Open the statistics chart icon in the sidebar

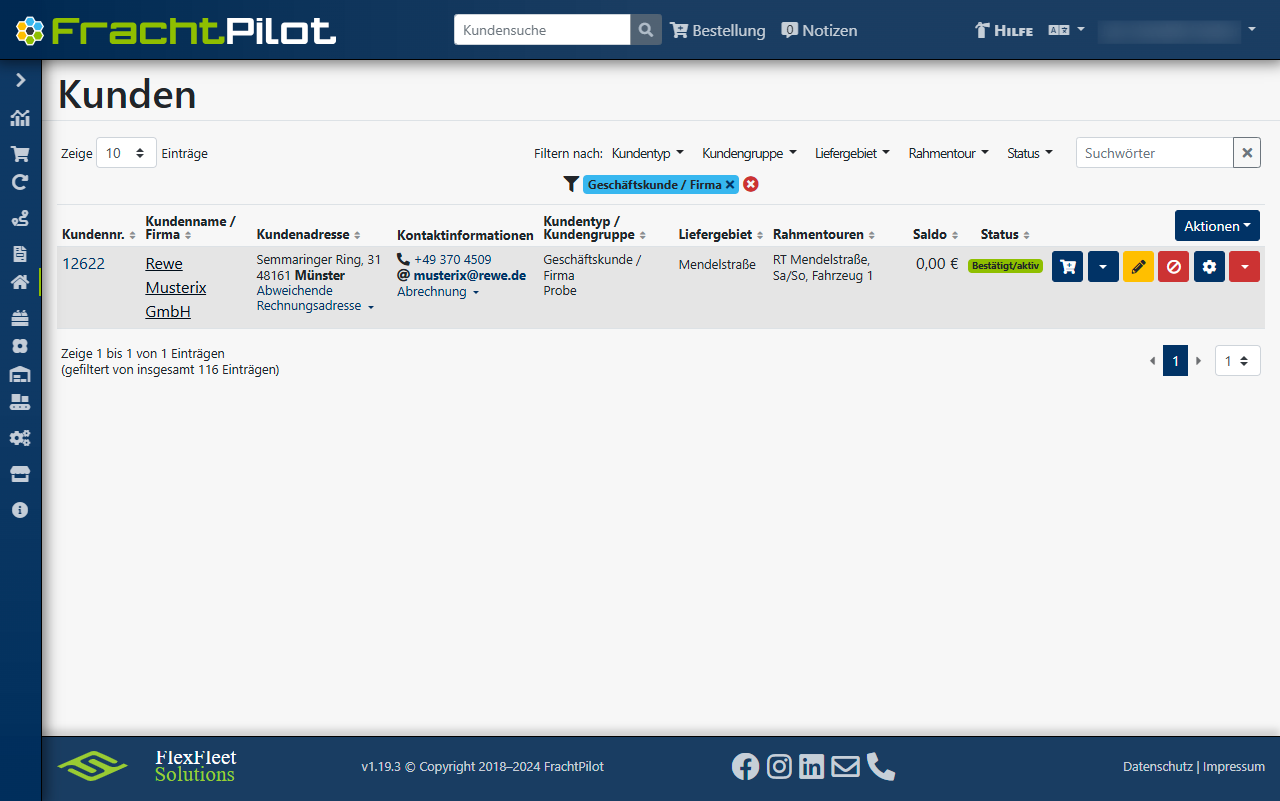click(20, 118)
